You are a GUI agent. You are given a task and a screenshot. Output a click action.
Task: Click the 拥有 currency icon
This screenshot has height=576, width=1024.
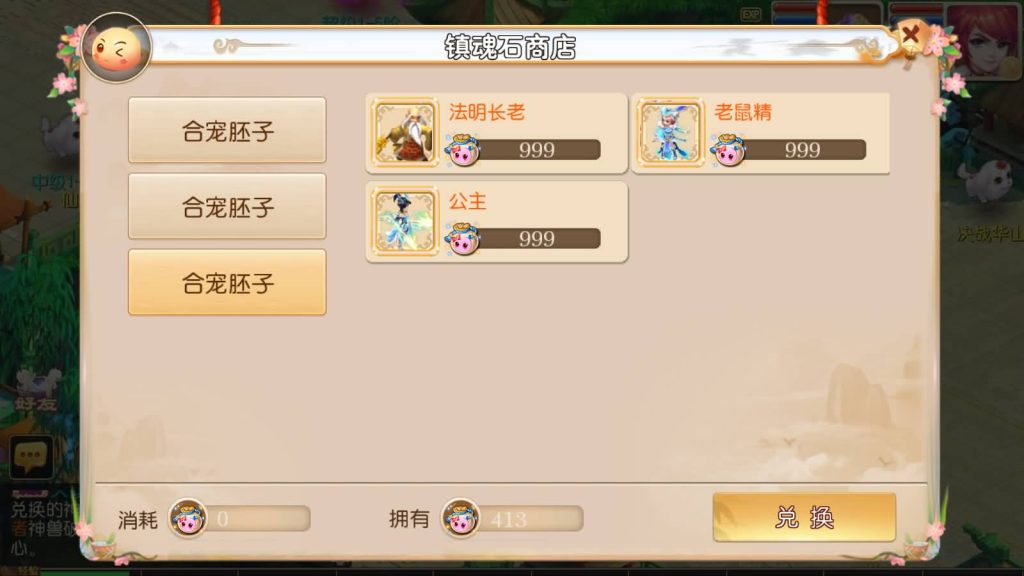point(460,519)
